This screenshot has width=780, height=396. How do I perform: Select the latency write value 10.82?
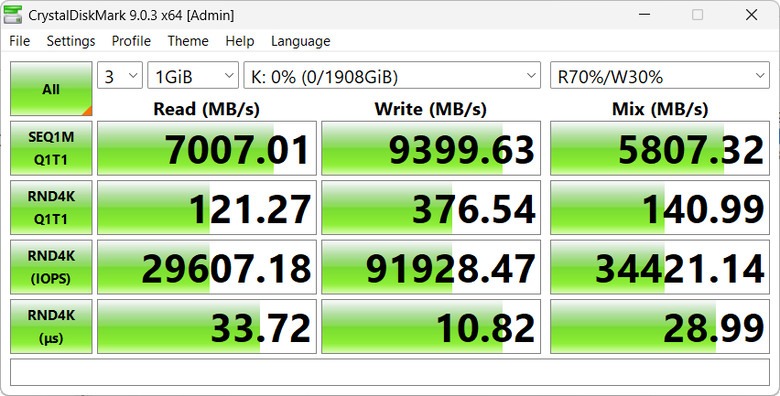point(431,326)
